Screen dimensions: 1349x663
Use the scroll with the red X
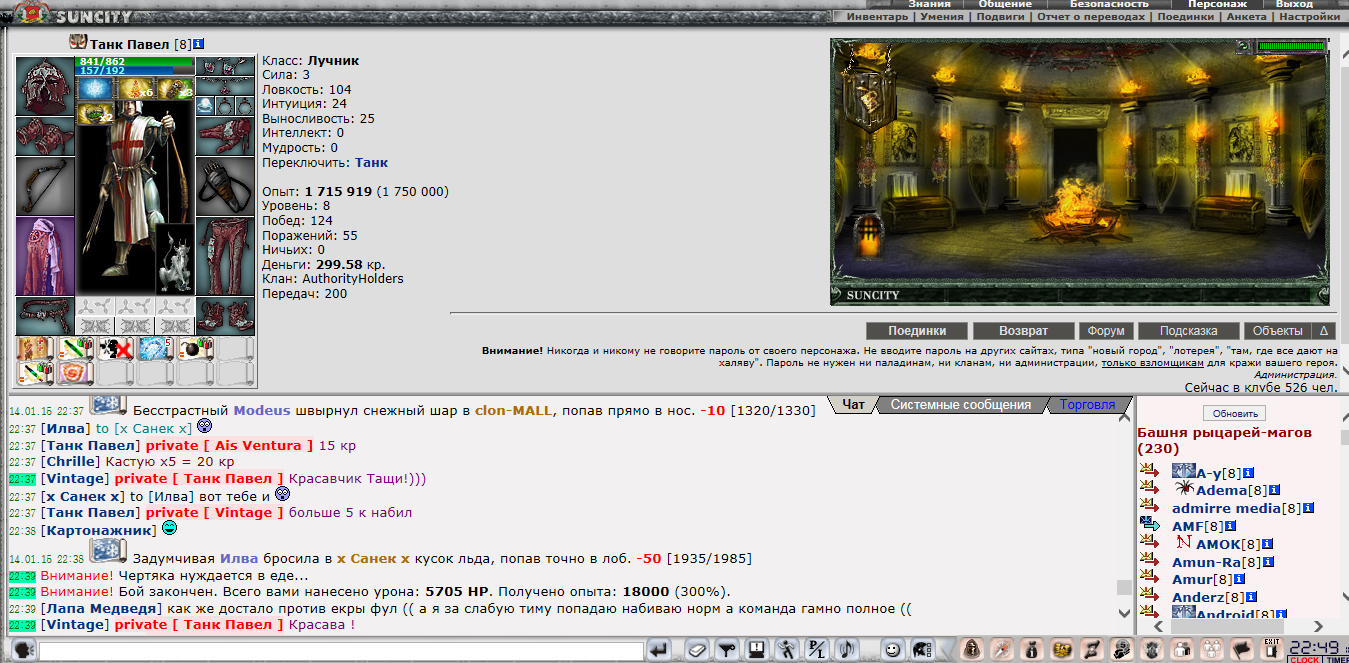point(116,349)
